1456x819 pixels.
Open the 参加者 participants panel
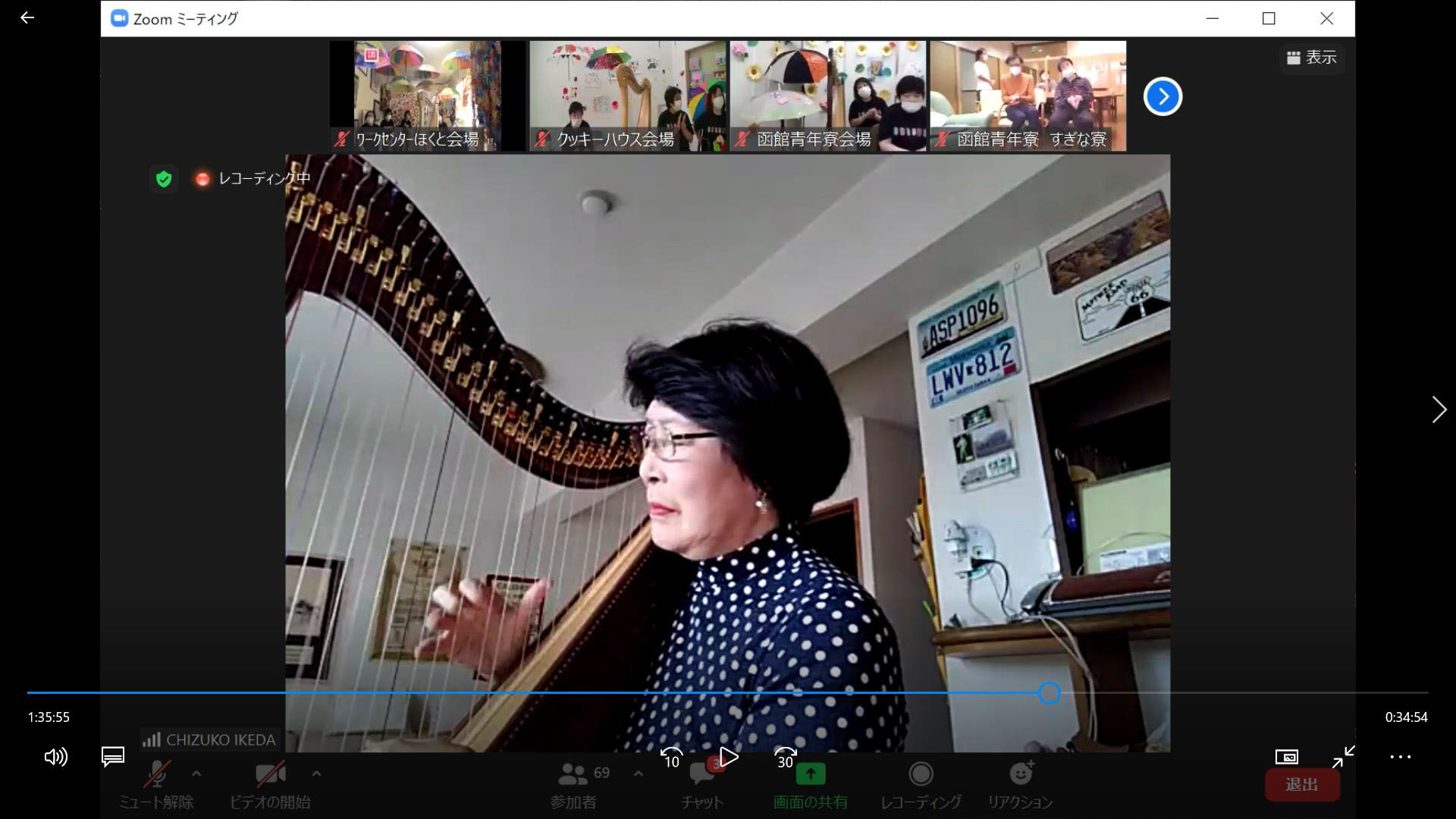[x=574, y=785]
